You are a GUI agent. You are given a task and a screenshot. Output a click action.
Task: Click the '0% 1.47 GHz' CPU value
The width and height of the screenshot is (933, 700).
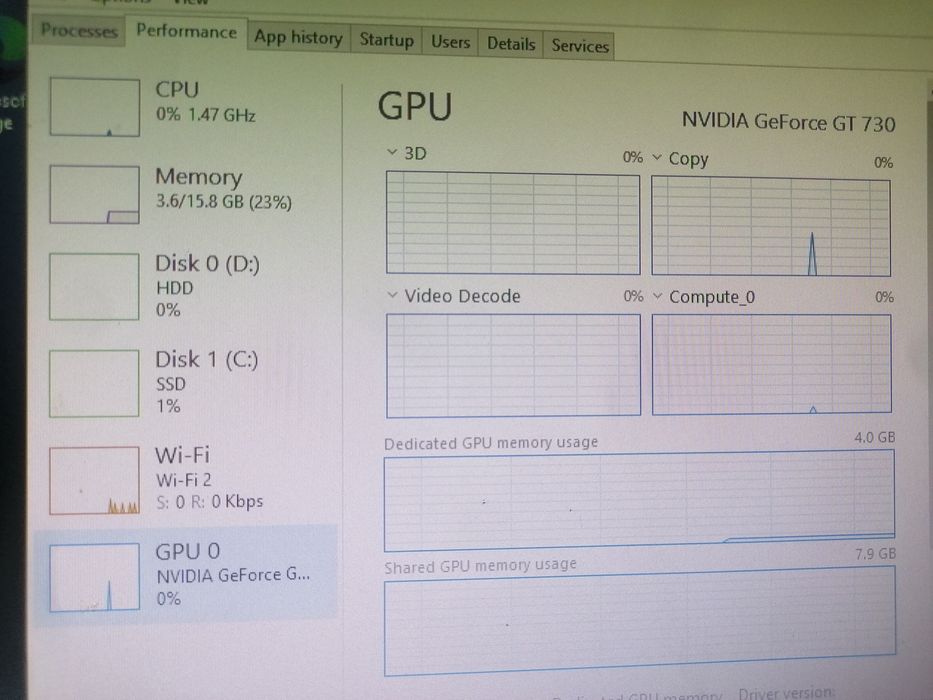206,114
